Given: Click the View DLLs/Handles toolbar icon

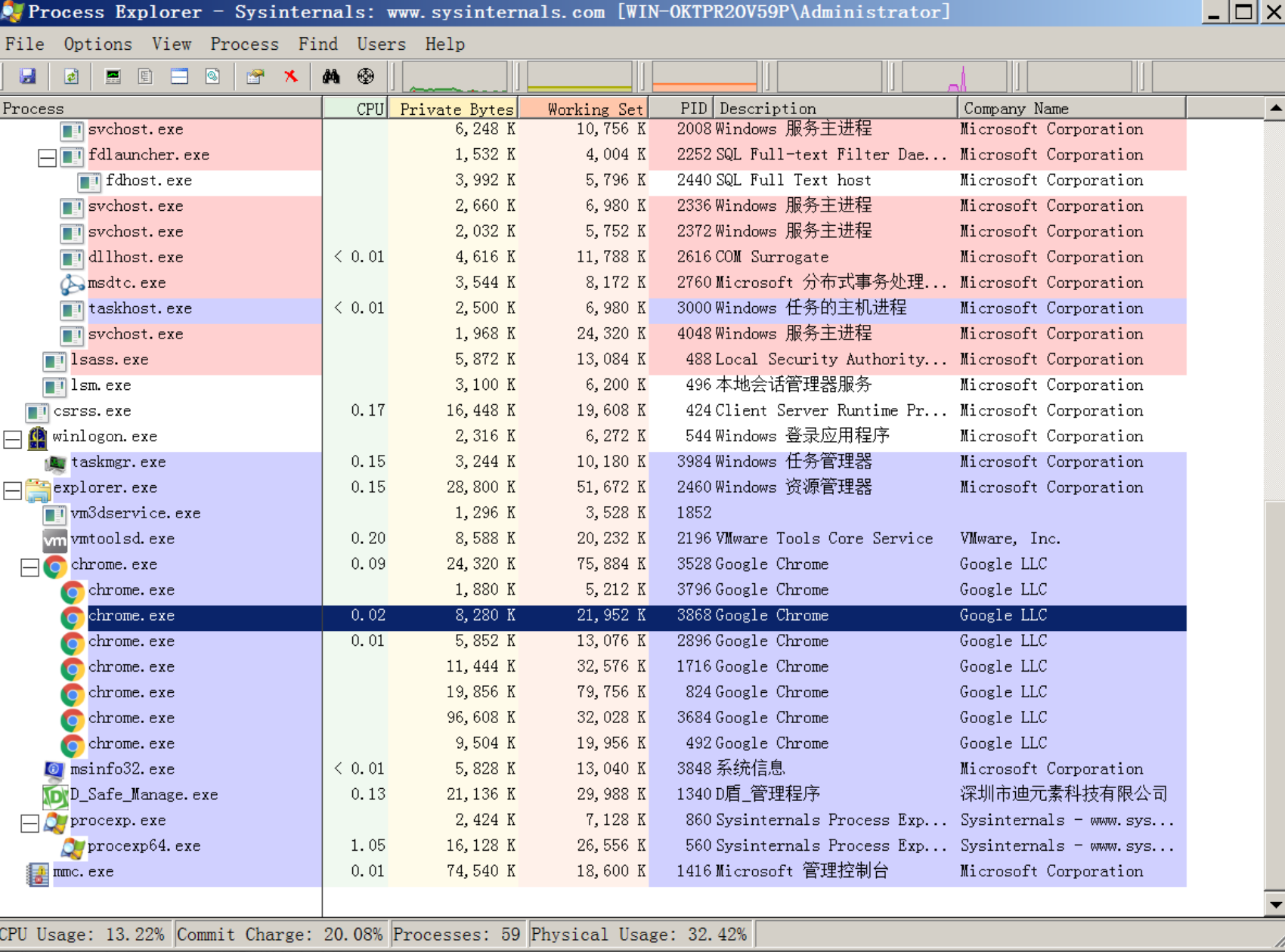Looking at the screenshot, I should (x=212, y=76).
